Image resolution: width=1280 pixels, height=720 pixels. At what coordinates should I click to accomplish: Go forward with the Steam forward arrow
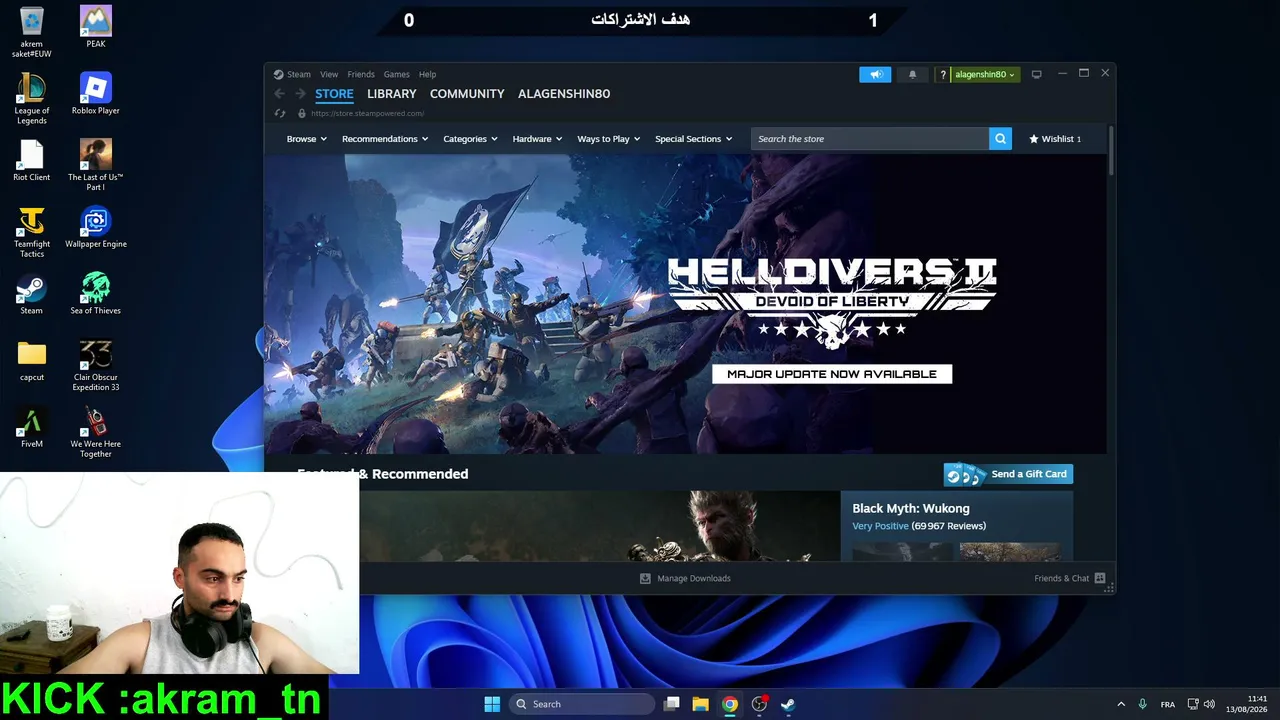coord(300,94)
